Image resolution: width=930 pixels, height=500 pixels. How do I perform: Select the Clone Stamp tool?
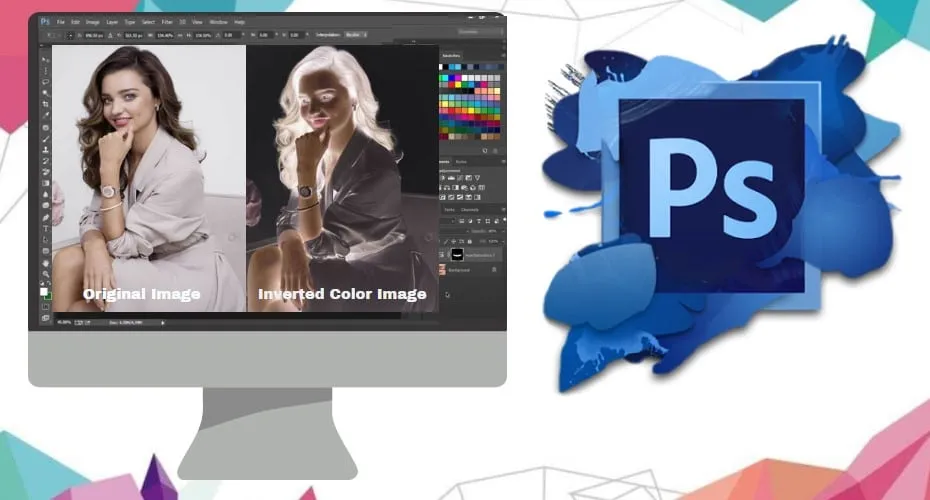[46, 151]
